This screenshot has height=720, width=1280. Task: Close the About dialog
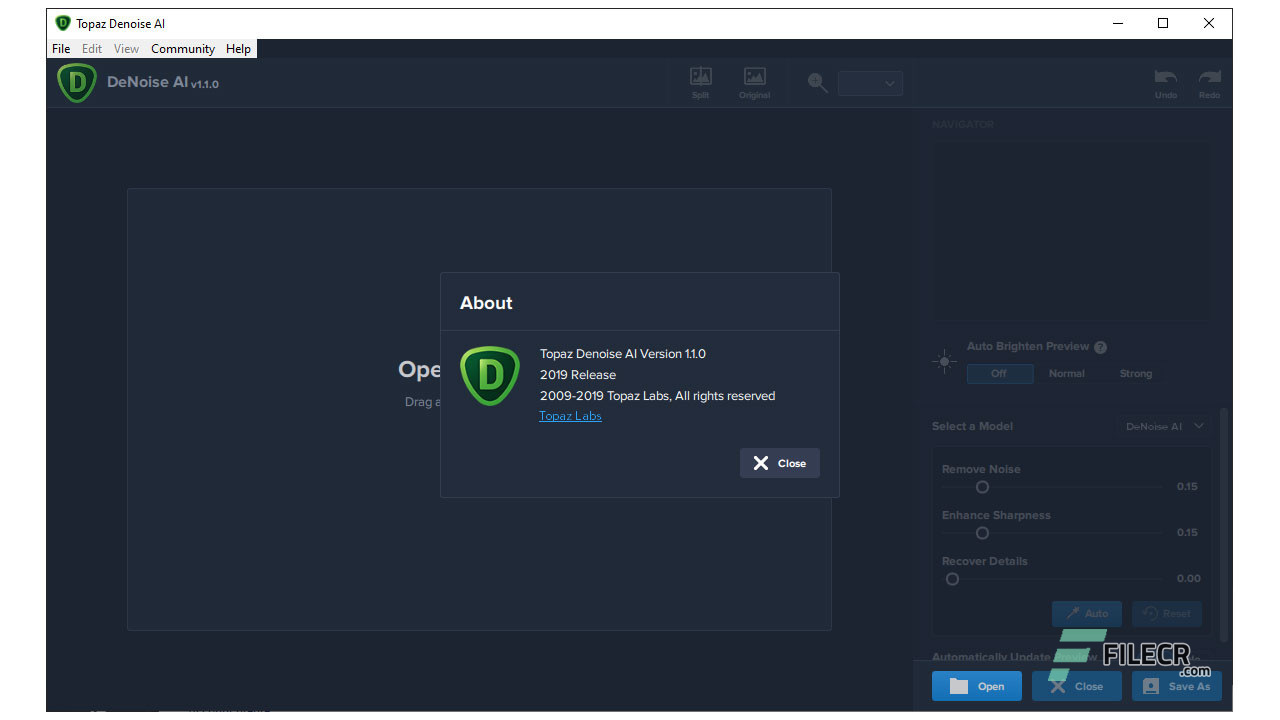[780, 463]
